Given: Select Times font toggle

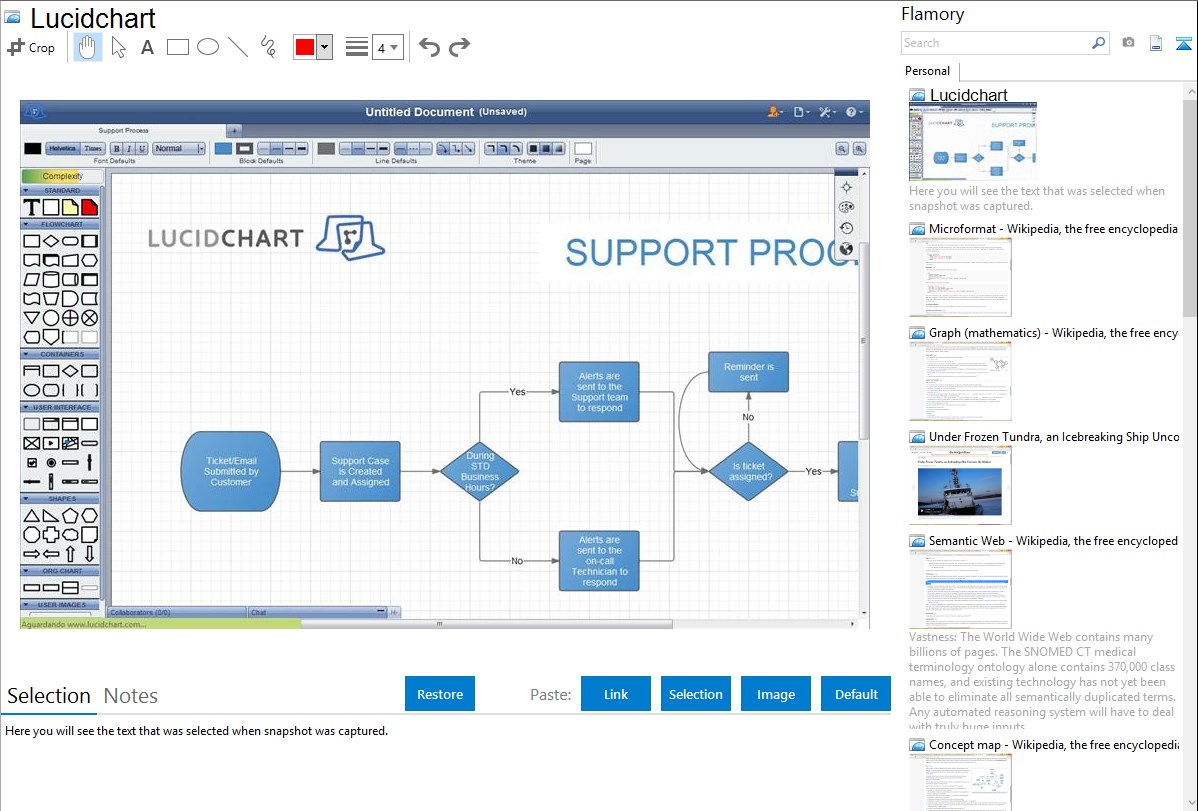Looking at the screenshot, I should pos(92,148).
